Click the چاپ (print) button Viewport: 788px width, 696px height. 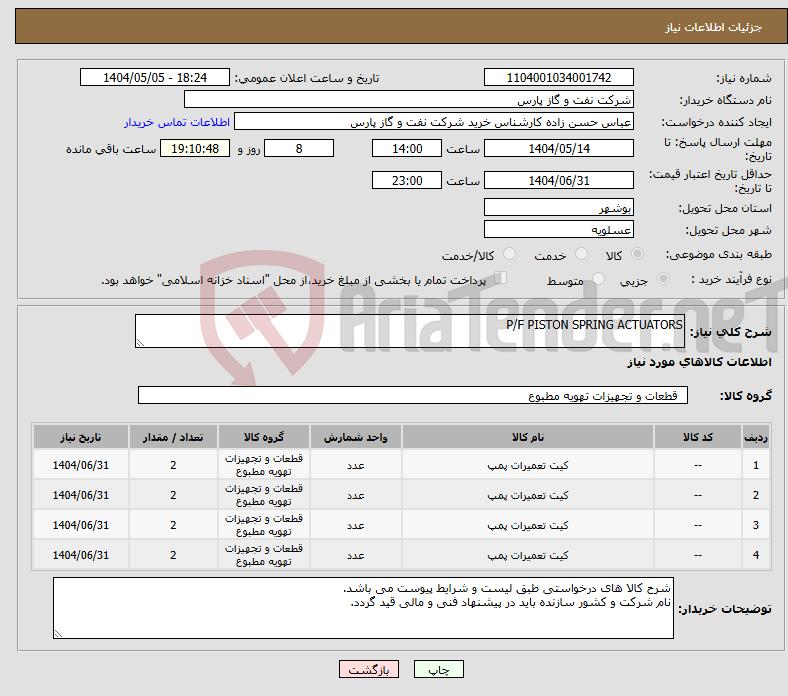tap(438, 669)
